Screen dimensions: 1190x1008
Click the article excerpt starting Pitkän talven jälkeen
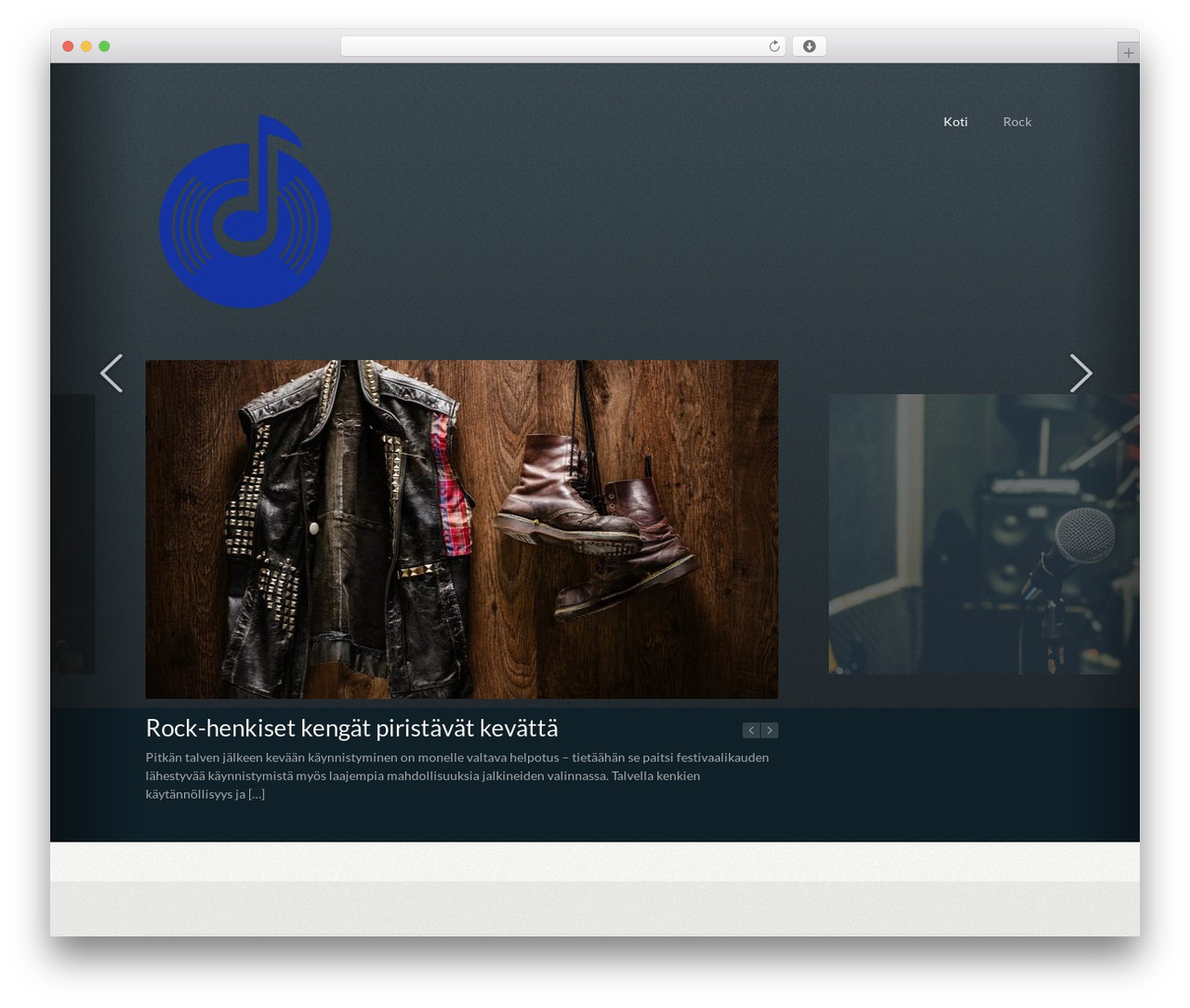pyautogui.click(x=457, y=776)
